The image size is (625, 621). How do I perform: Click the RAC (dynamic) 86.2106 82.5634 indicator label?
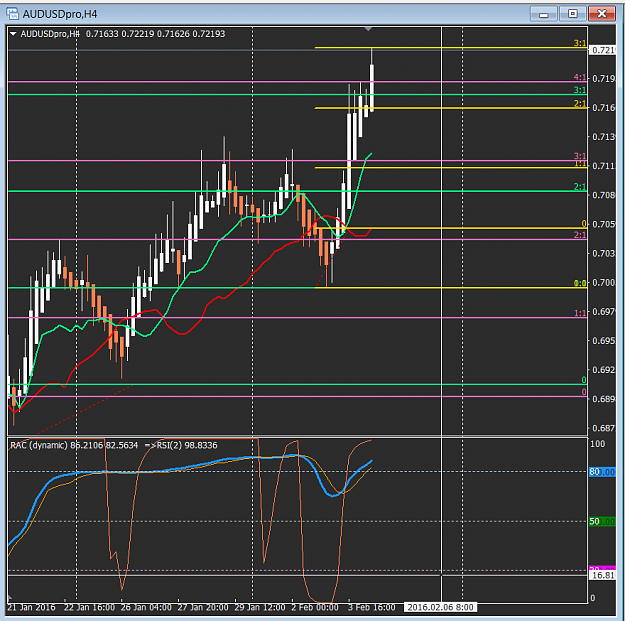74,445
